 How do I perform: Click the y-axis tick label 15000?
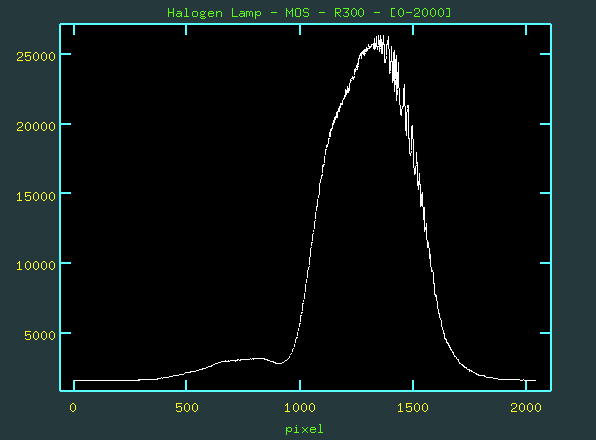click(x=36, y=196)
